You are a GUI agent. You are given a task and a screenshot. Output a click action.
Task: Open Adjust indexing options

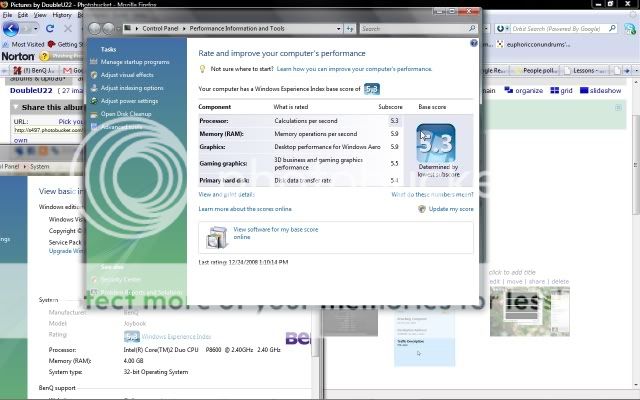click(132, 88)
